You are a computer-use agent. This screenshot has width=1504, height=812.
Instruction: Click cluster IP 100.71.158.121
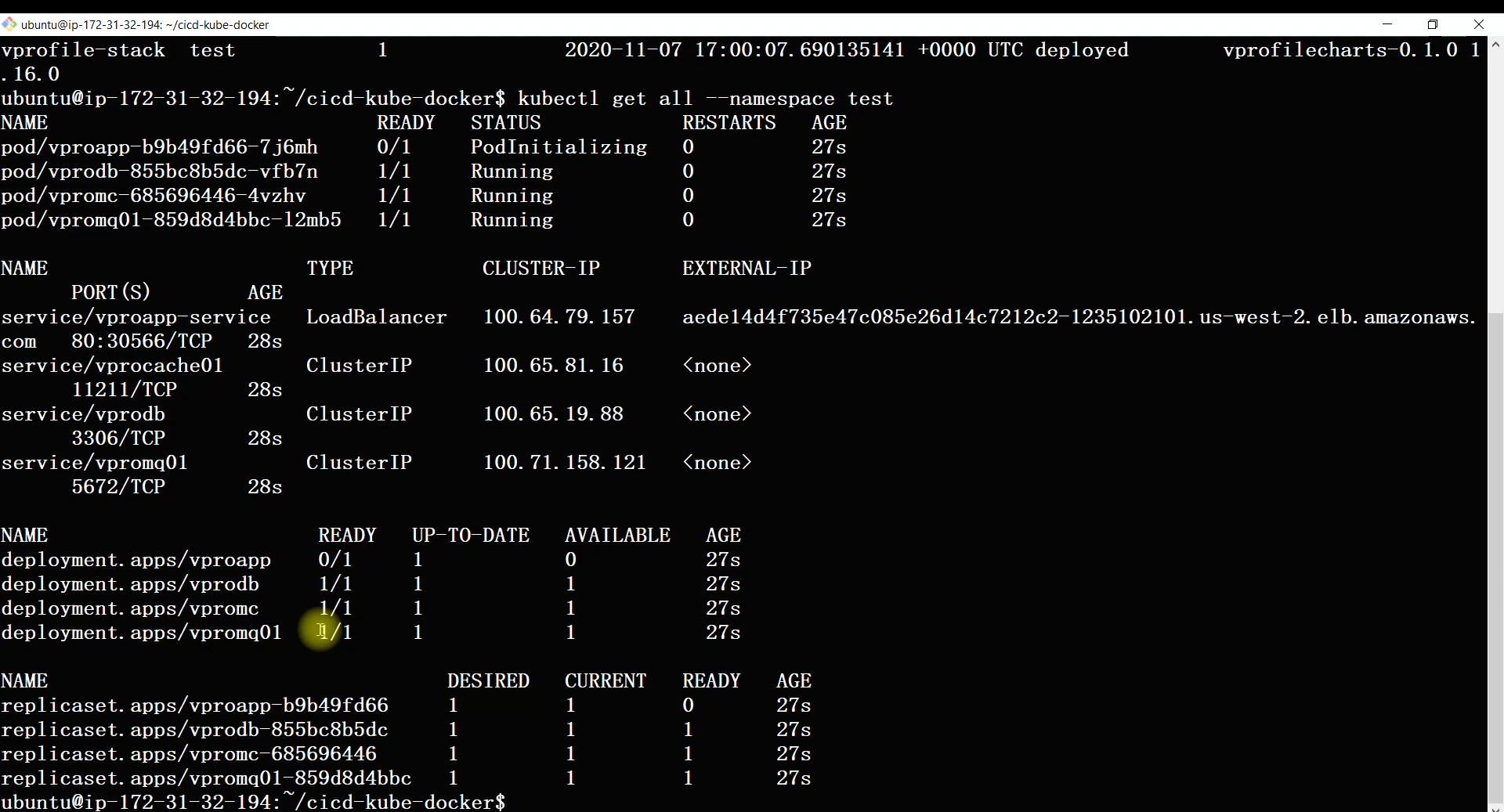coord(564,463)
